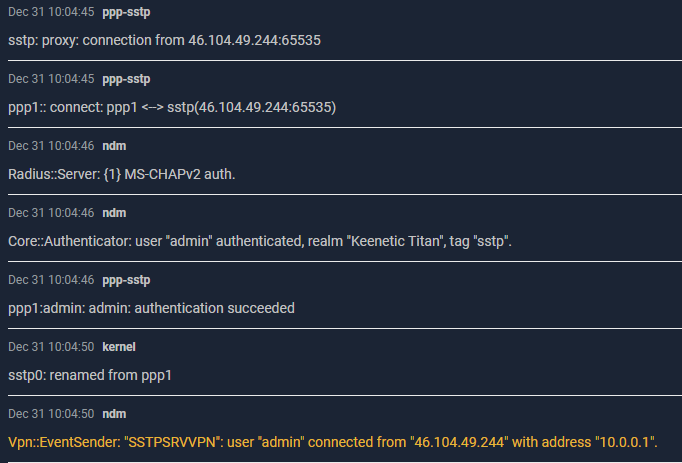This screenshot has height=463, width=682.
Task: Click the ndm label above Vpn::EventSender
Action: [x=114, y=414]
